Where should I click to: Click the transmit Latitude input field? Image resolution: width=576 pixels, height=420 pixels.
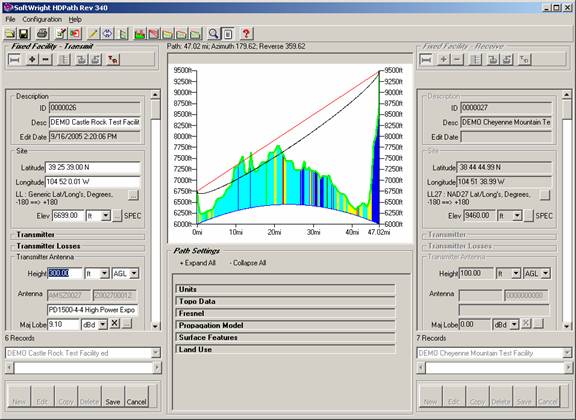tap(93, 168)
